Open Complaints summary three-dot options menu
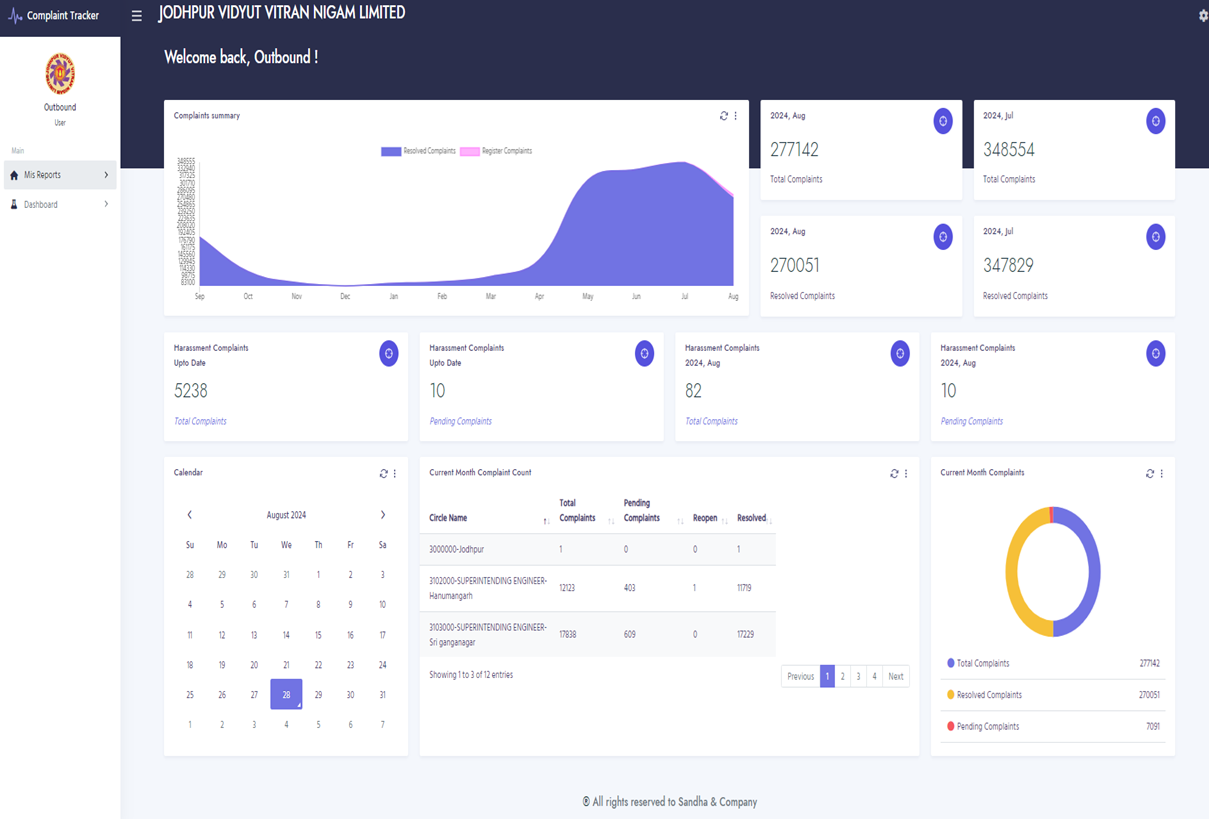 pyautogui.click(x=736, y=116)
